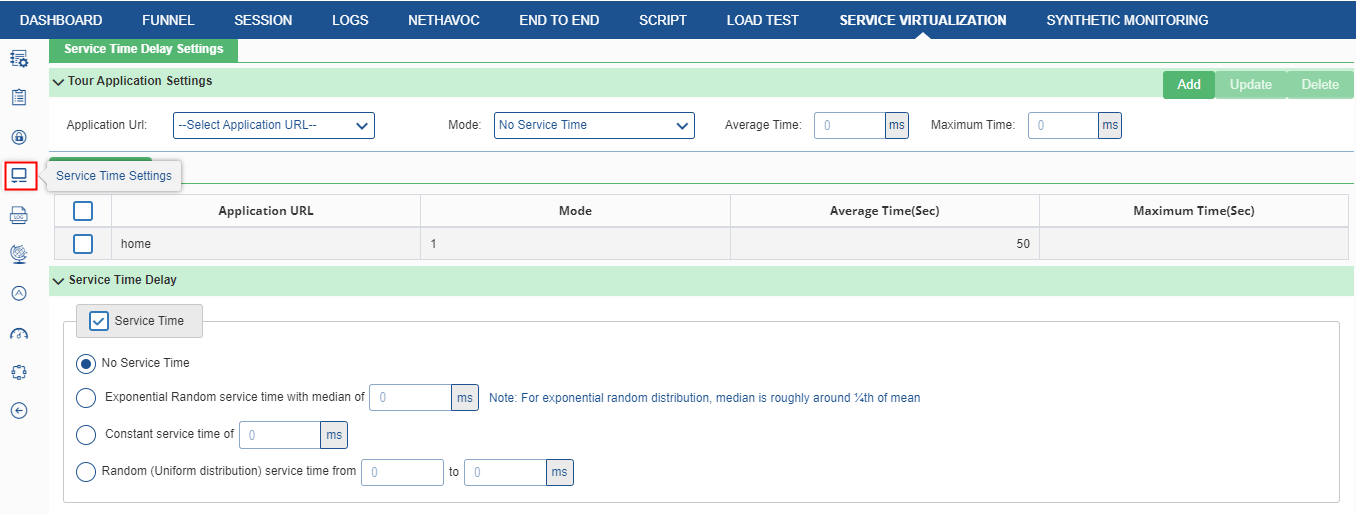Open Service Time Settings monitor icon

[19, 176]
